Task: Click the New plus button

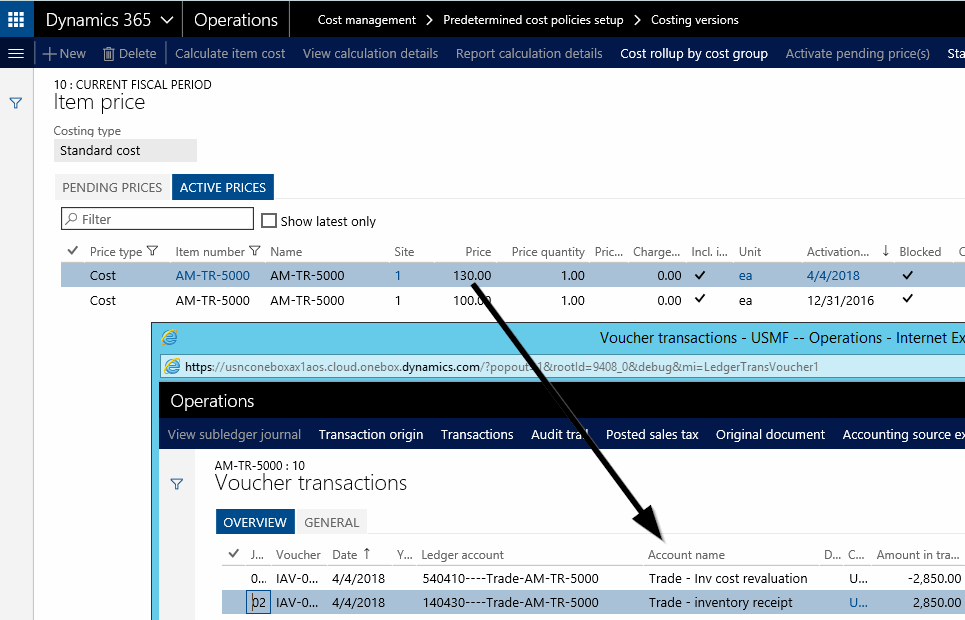Action: [x=65, y=53]
